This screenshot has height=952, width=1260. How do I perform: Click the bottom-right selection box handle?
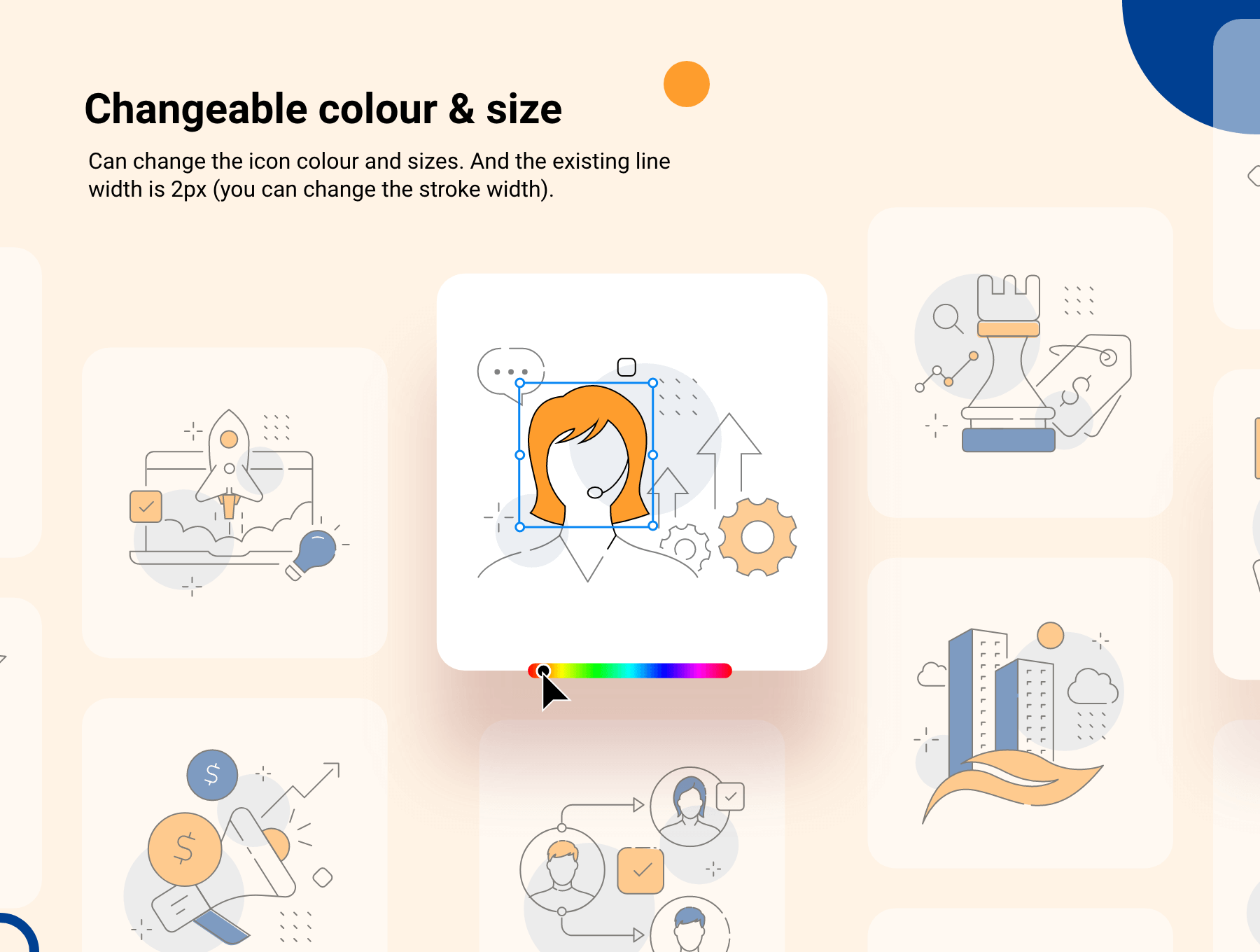(x=653, y=526)
